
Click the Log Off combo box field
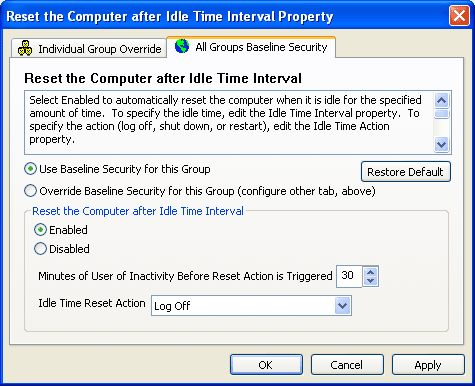[x=251, y=306]
